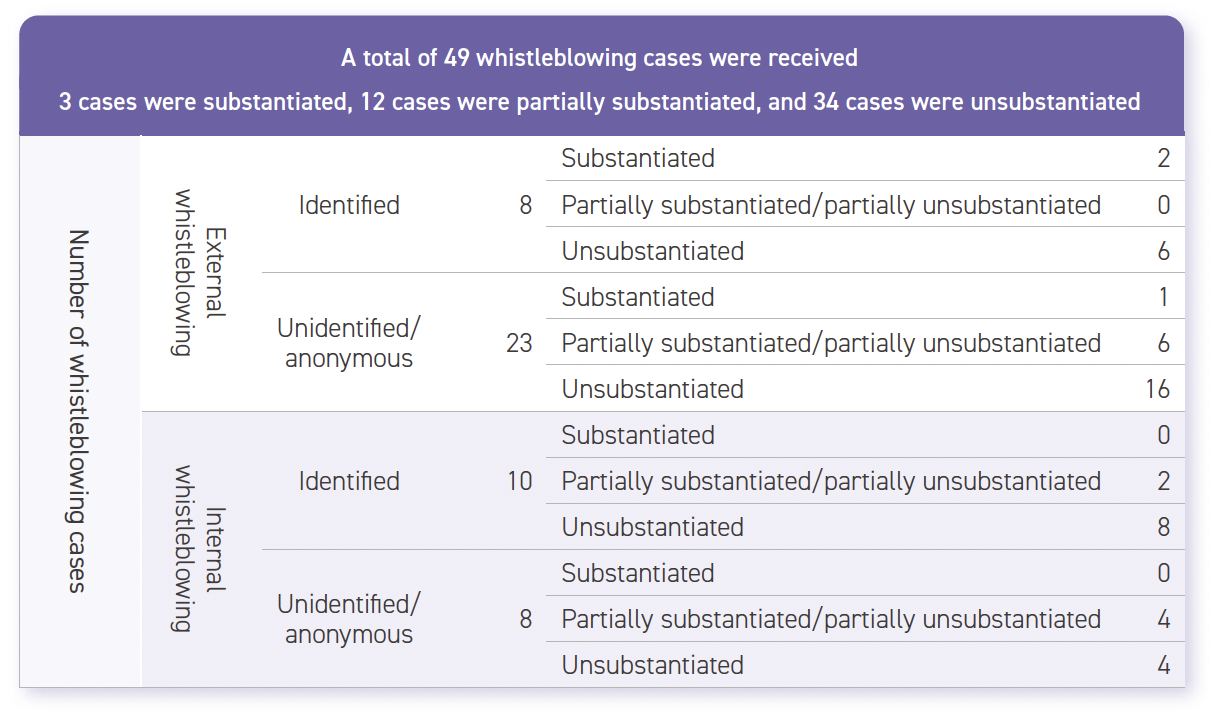The image size is (1210, 714).
Task: Click the Partially substantiated row with value 2
Action: pyautogui.click(x=866, y=481)
